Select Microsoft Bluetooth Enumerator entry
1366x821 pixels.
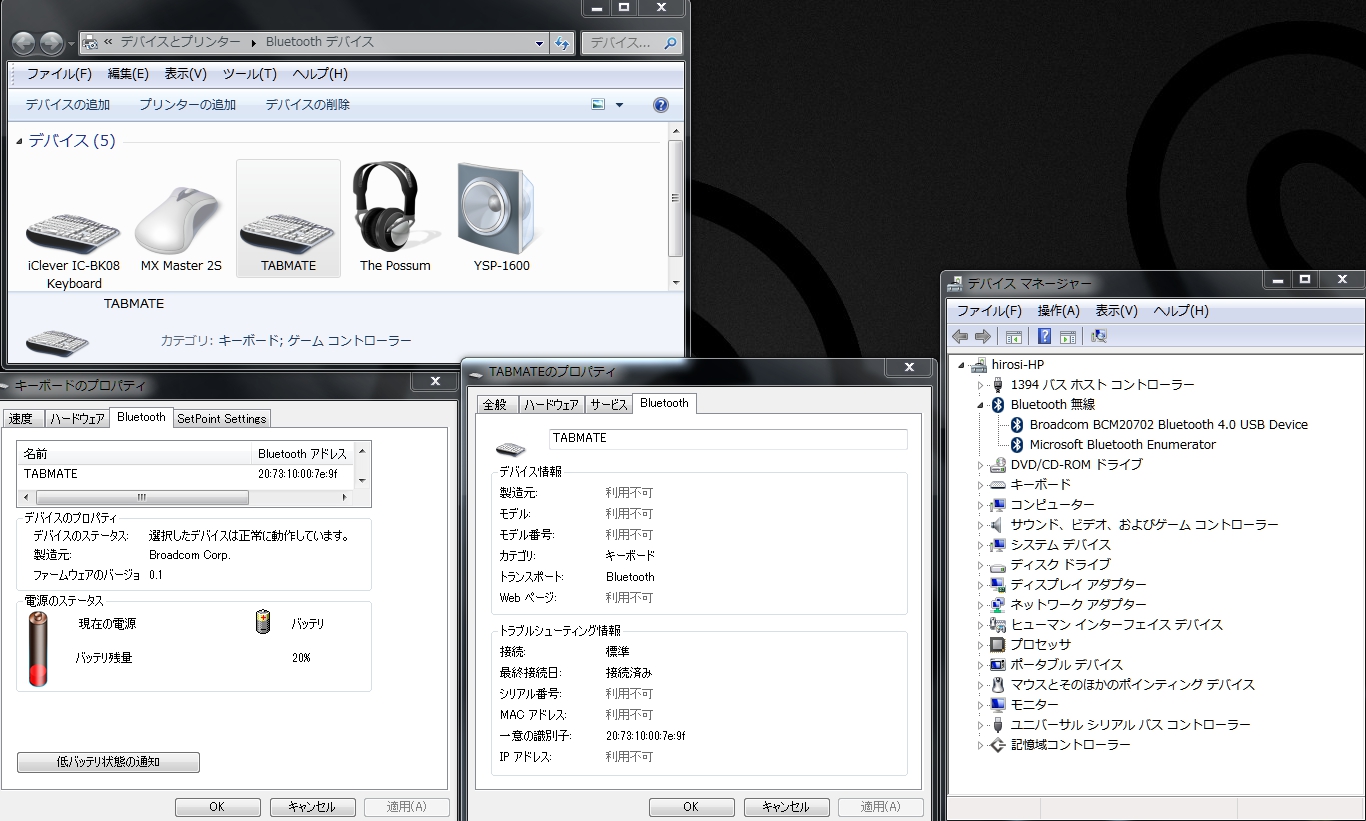pyautogui.click(x=1122, y=445)
